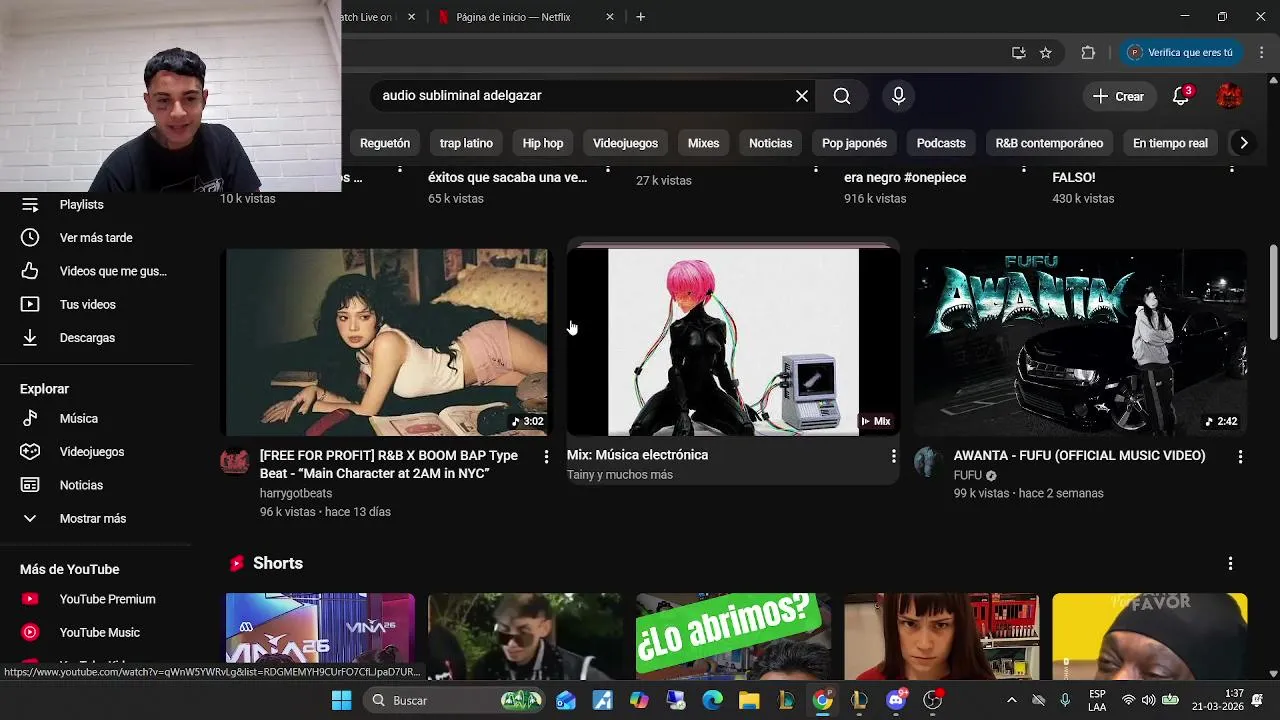Click the harrygotbeats channel name
The height and width of the screenshot is (720, 1280).
[296, 493]
